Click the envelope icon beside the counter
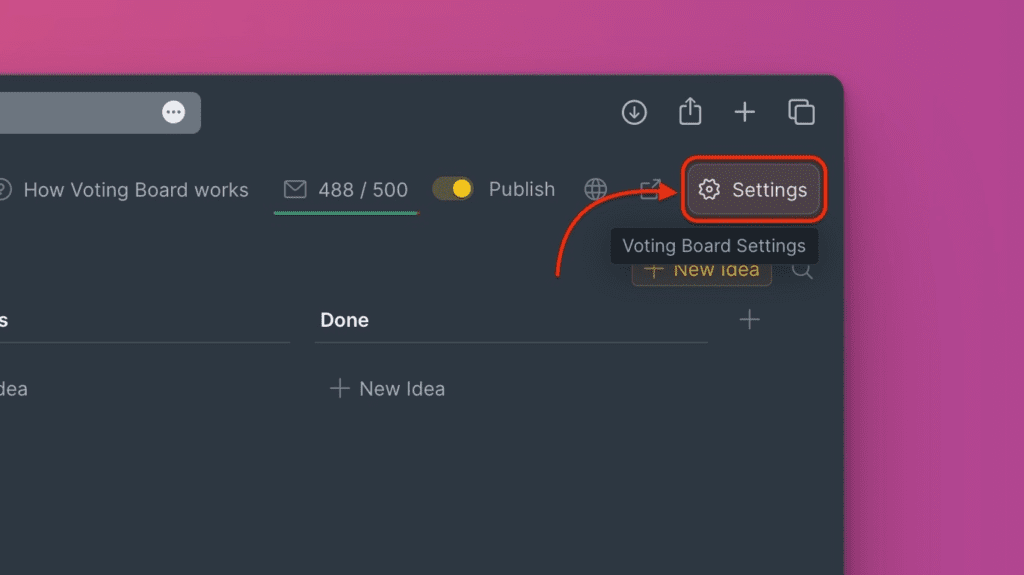 (295, 189)
